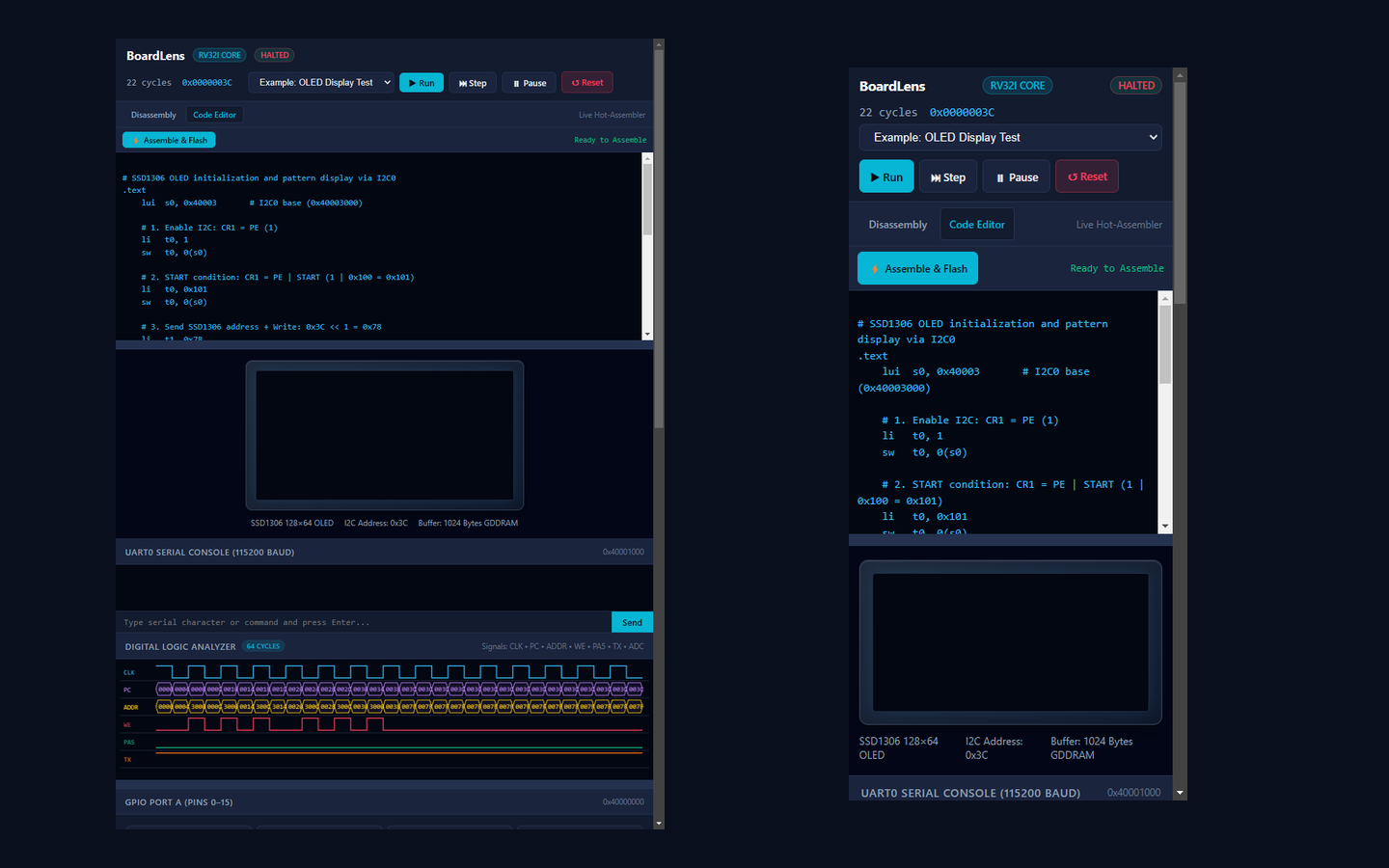The image size is (1389, 868).
Task: Reset the core in the wide BoardLens window
Action: pyautogui.click(x=587, y=83)
